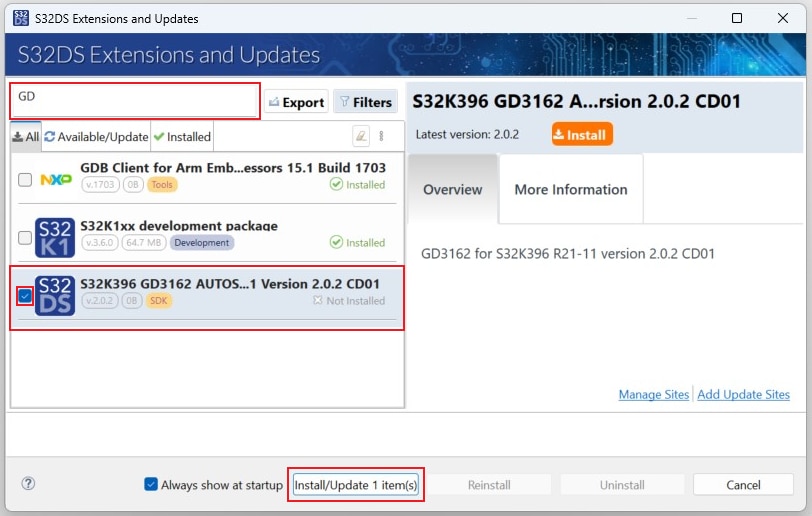
Task: Switch to the Available/Update tab
Action: coord(96,137)
